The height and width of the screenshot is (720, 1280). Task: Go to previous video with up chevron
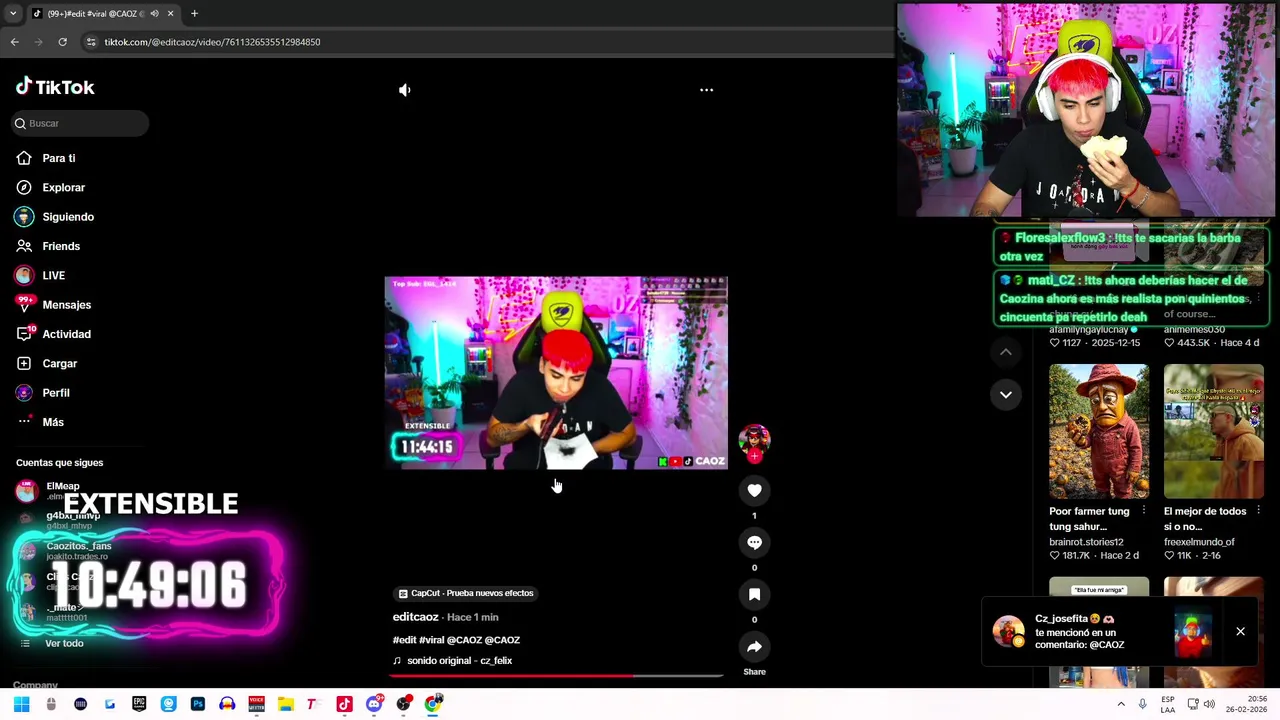tap(1006, 352)
